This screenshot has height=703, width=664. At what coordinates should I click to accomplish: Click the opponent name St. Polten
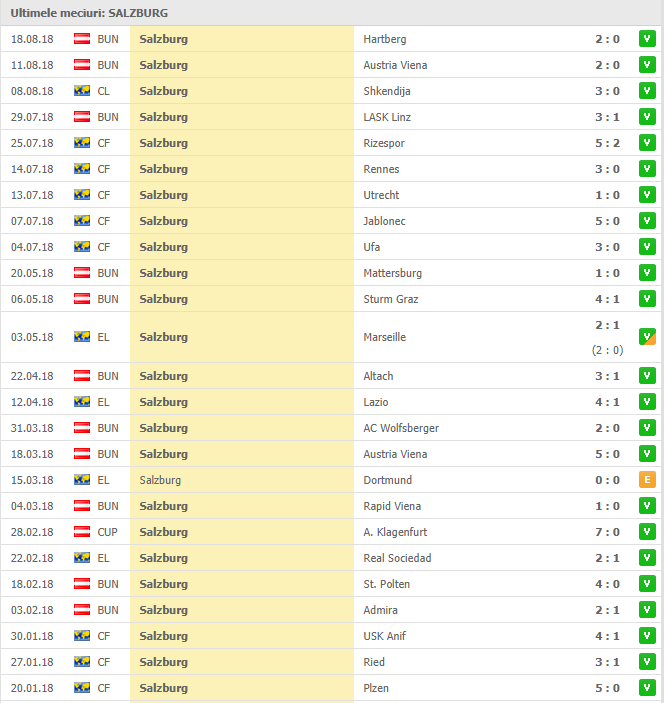[386, 584]
